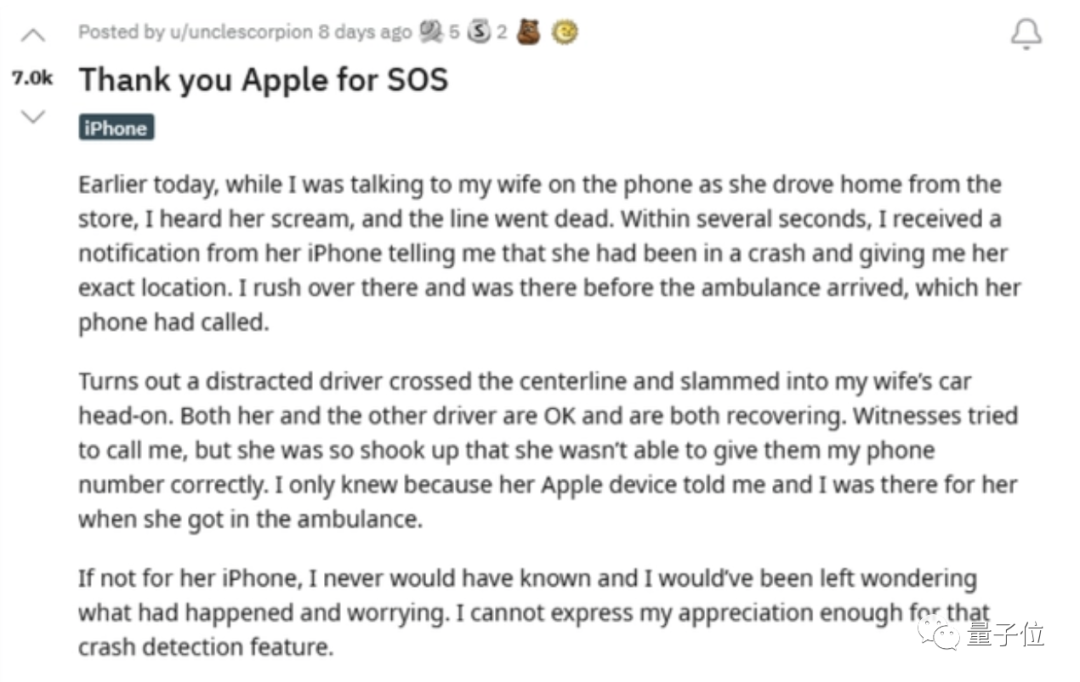1080x682 pixels.
Task: Click the 量子位 watermark logo
Action: coord(940,631)
